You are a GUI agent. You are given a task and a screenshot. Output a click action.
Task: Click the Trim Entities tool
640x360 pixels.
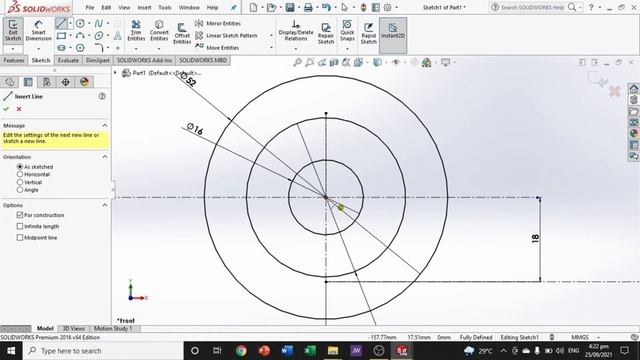136,31
